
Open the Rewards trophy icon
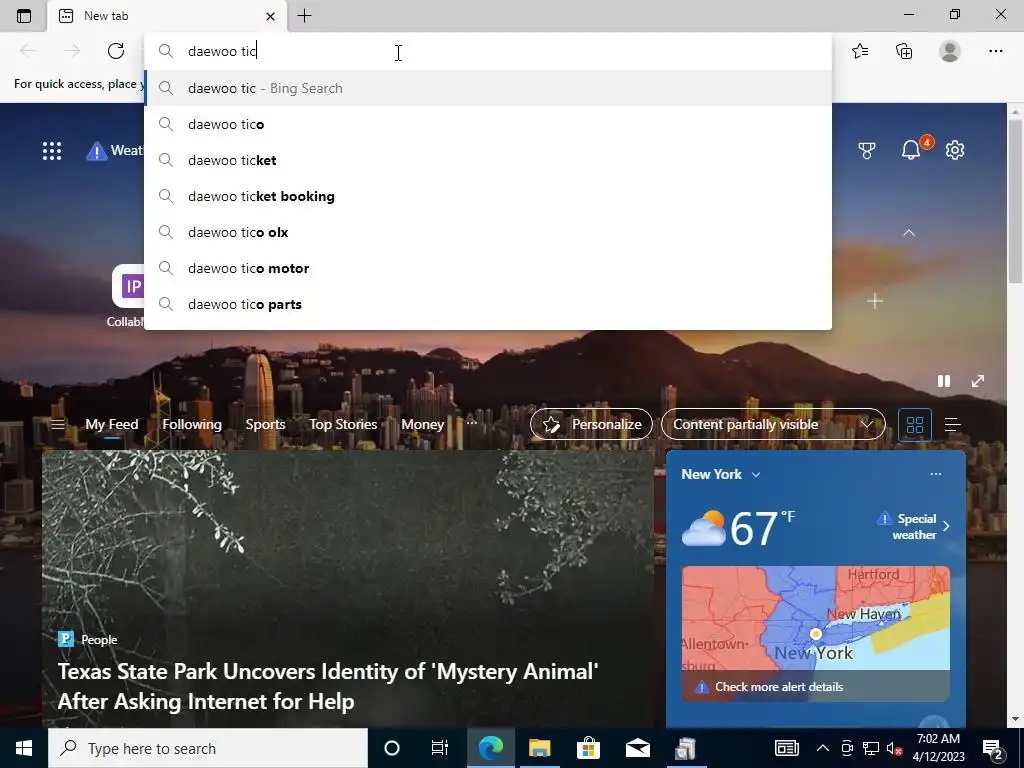(x=867, y=151)
